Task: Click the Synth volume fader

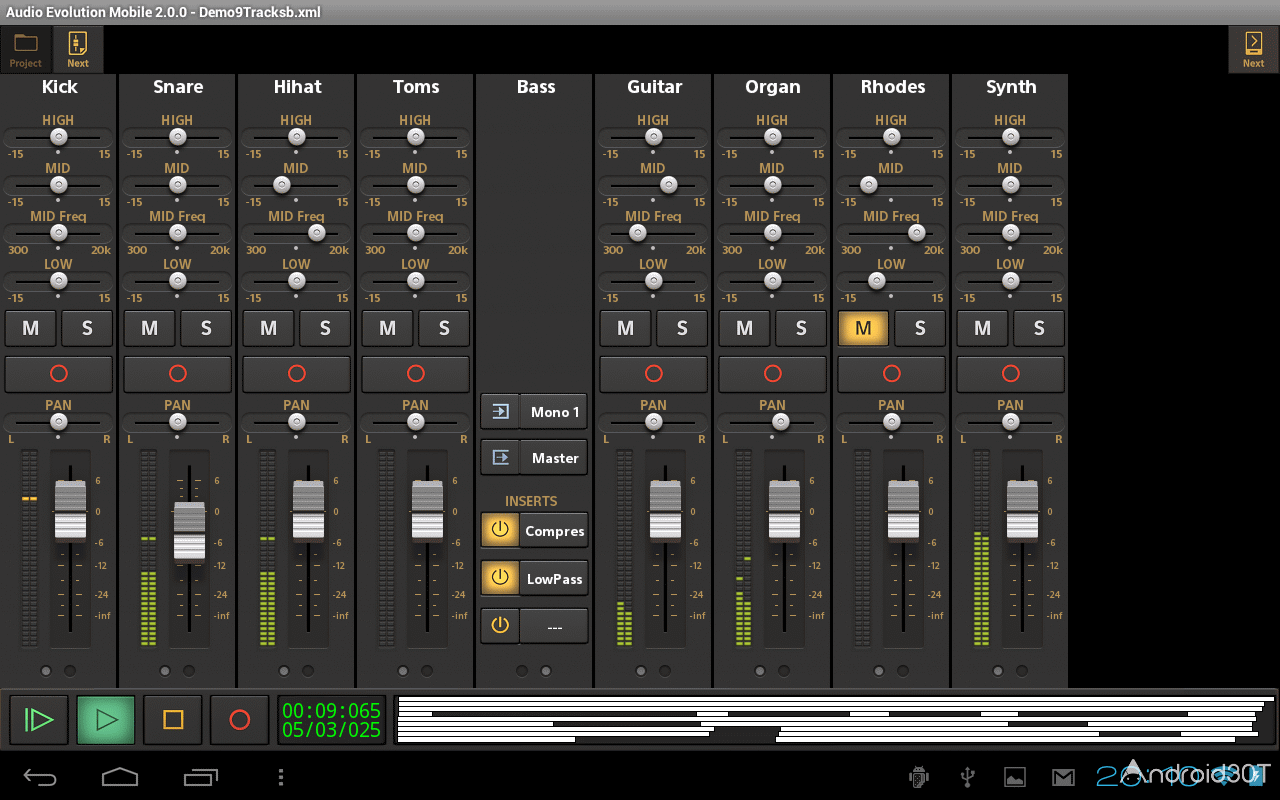Action: coord(1022,510)
